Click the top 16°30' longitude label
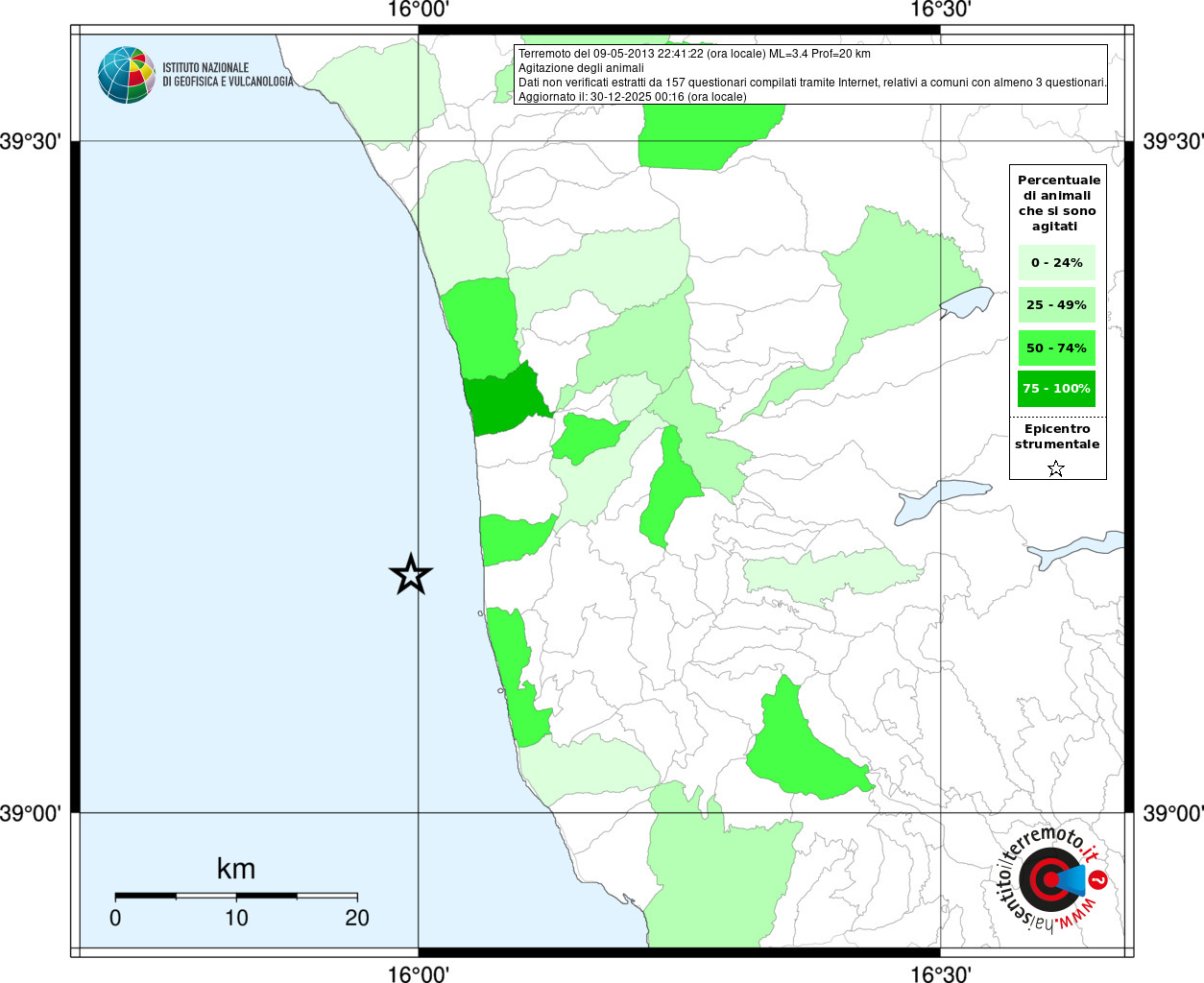 pos(940,10)
